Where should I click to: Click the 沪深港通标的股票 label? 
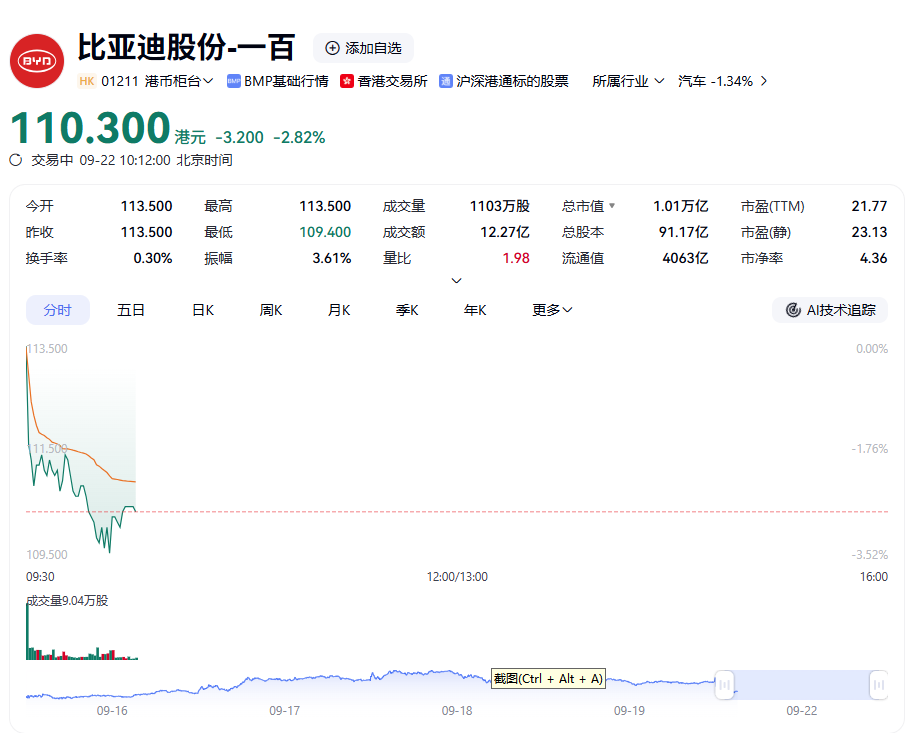512,81
